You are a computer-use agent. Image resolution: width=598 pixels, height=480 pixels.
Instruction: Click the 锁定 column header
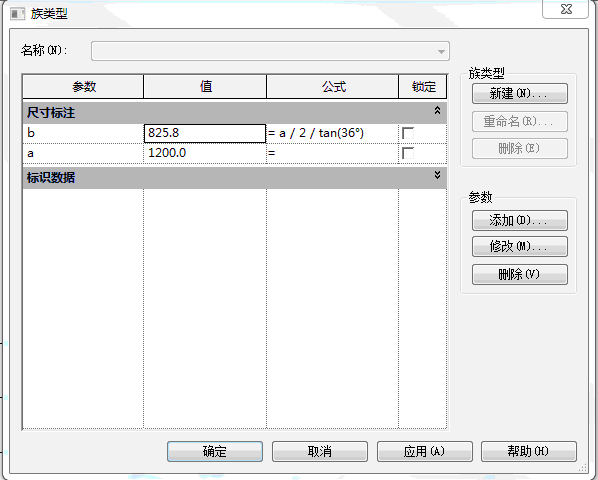pos(423,87)
